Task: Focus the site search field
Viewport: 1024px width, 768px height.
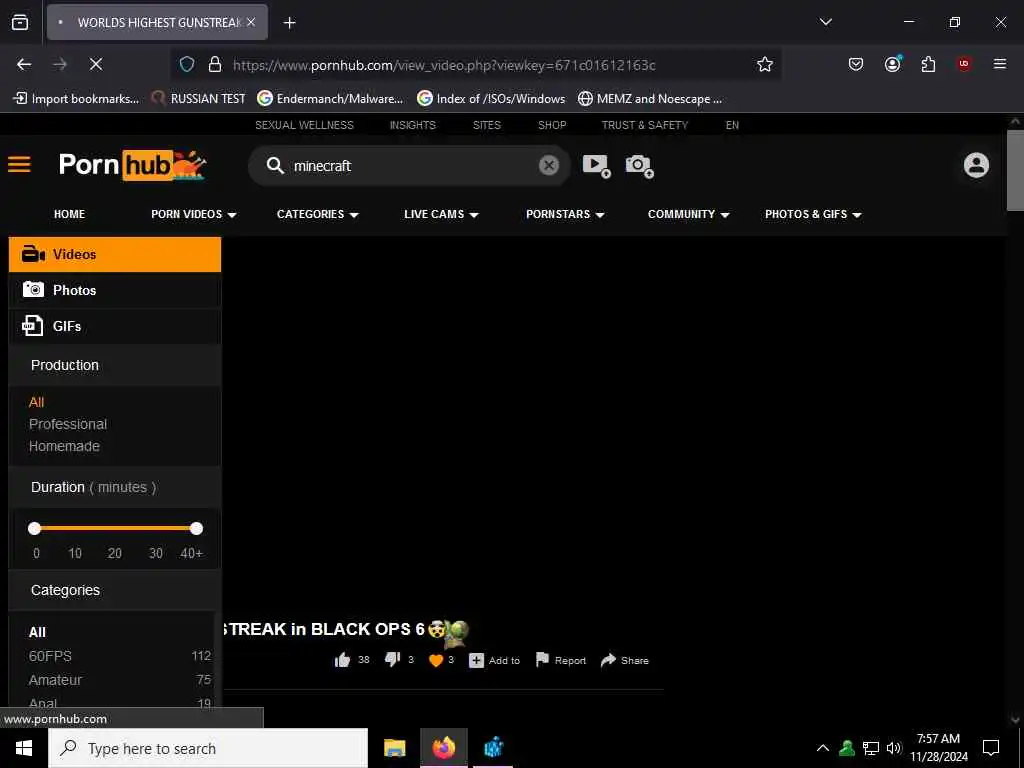Action: (x=411, y=166)
